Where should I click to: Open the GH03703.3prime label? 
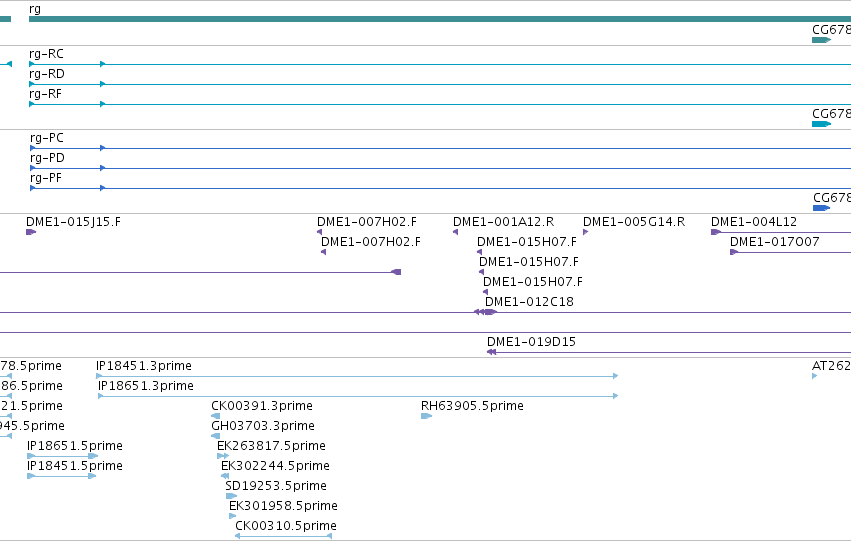point(263,426)
